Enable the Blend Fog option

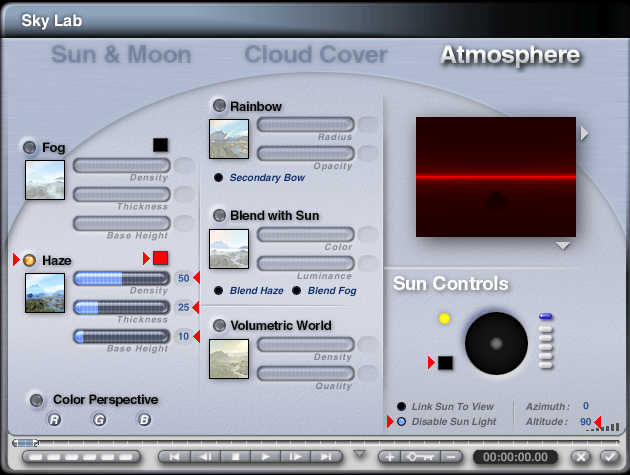click(x=297, y=290)
